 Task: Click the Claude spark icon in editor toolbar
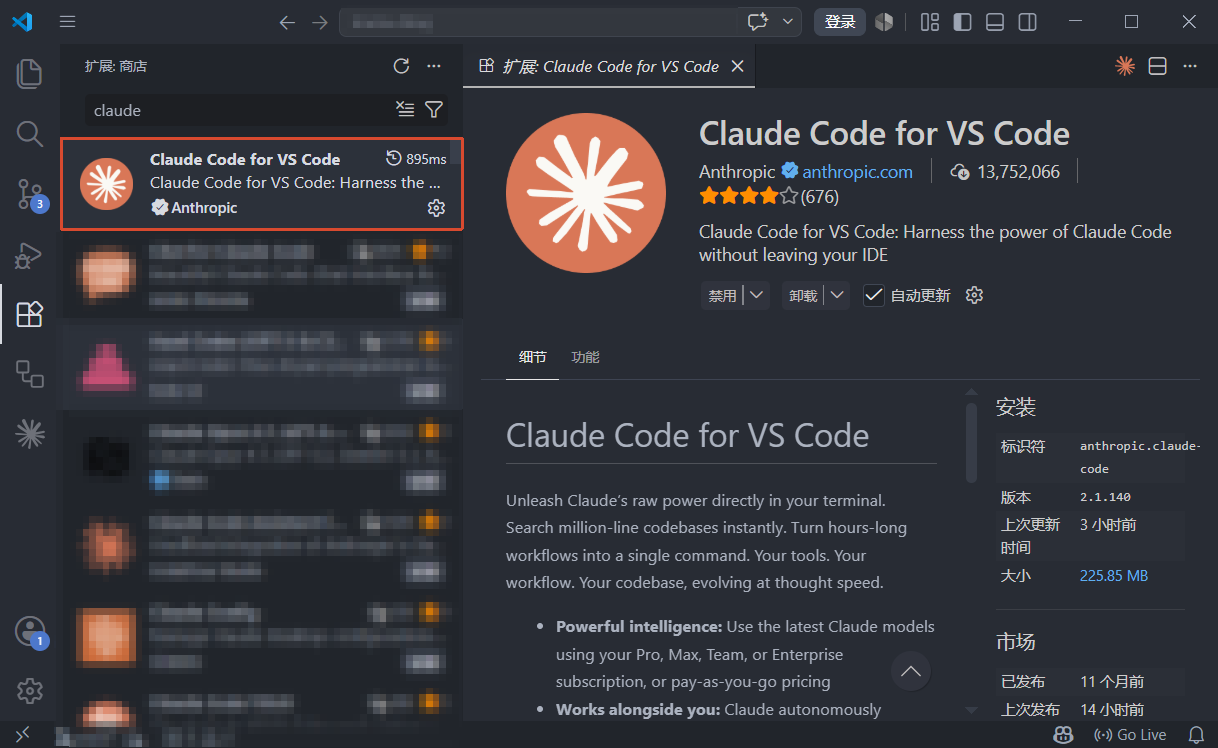(x=1125, y=66)
